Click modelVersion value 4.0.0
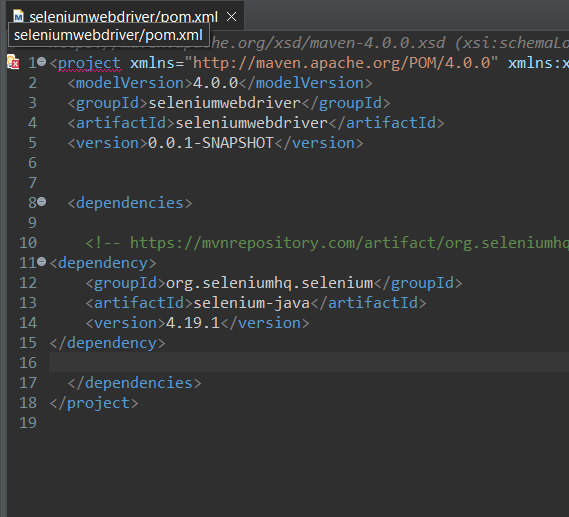569x517 pixels. click(215, 83)
